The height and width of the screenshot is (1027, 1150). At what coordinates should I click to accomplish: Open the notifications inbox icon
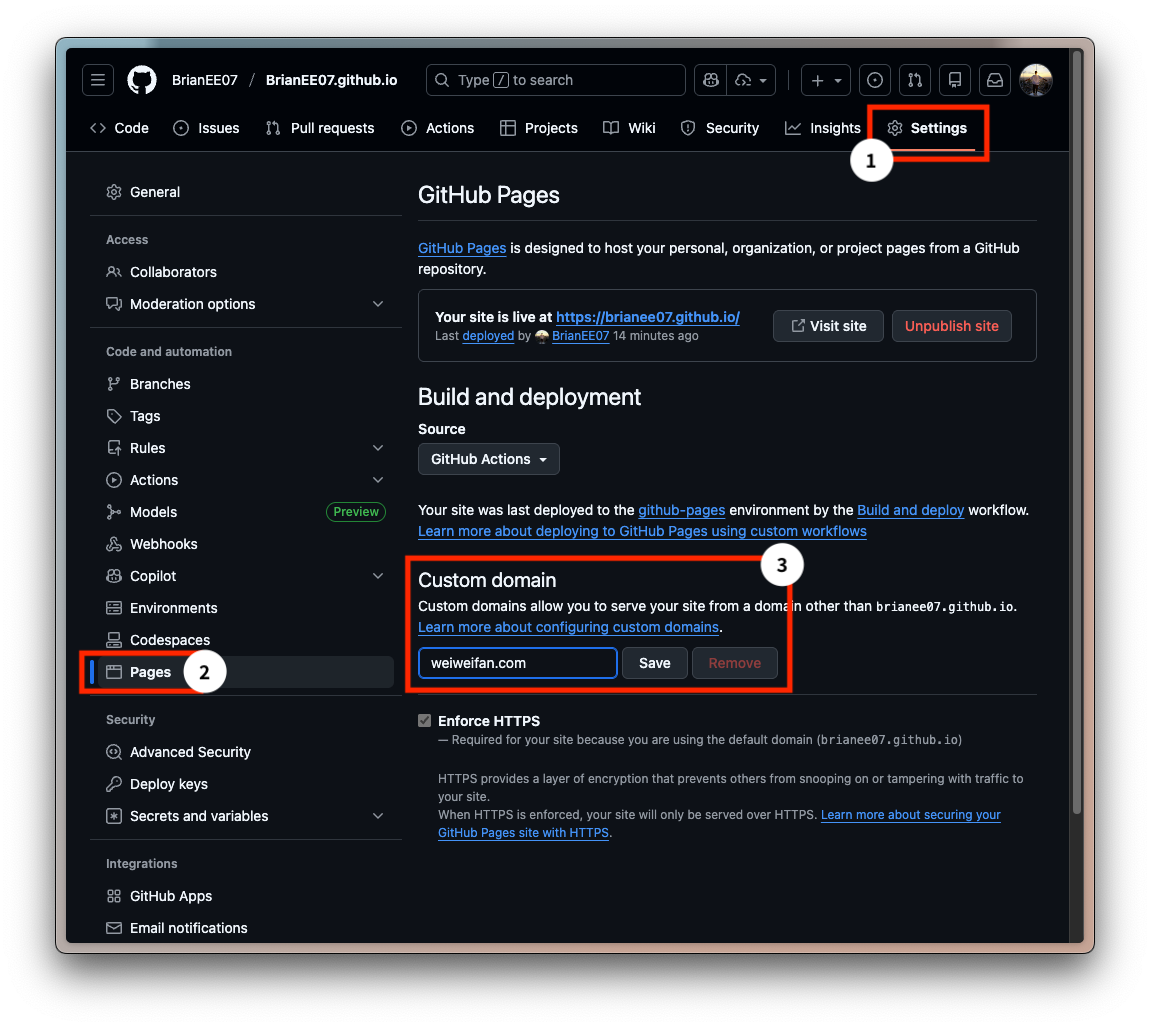(995, 80)
